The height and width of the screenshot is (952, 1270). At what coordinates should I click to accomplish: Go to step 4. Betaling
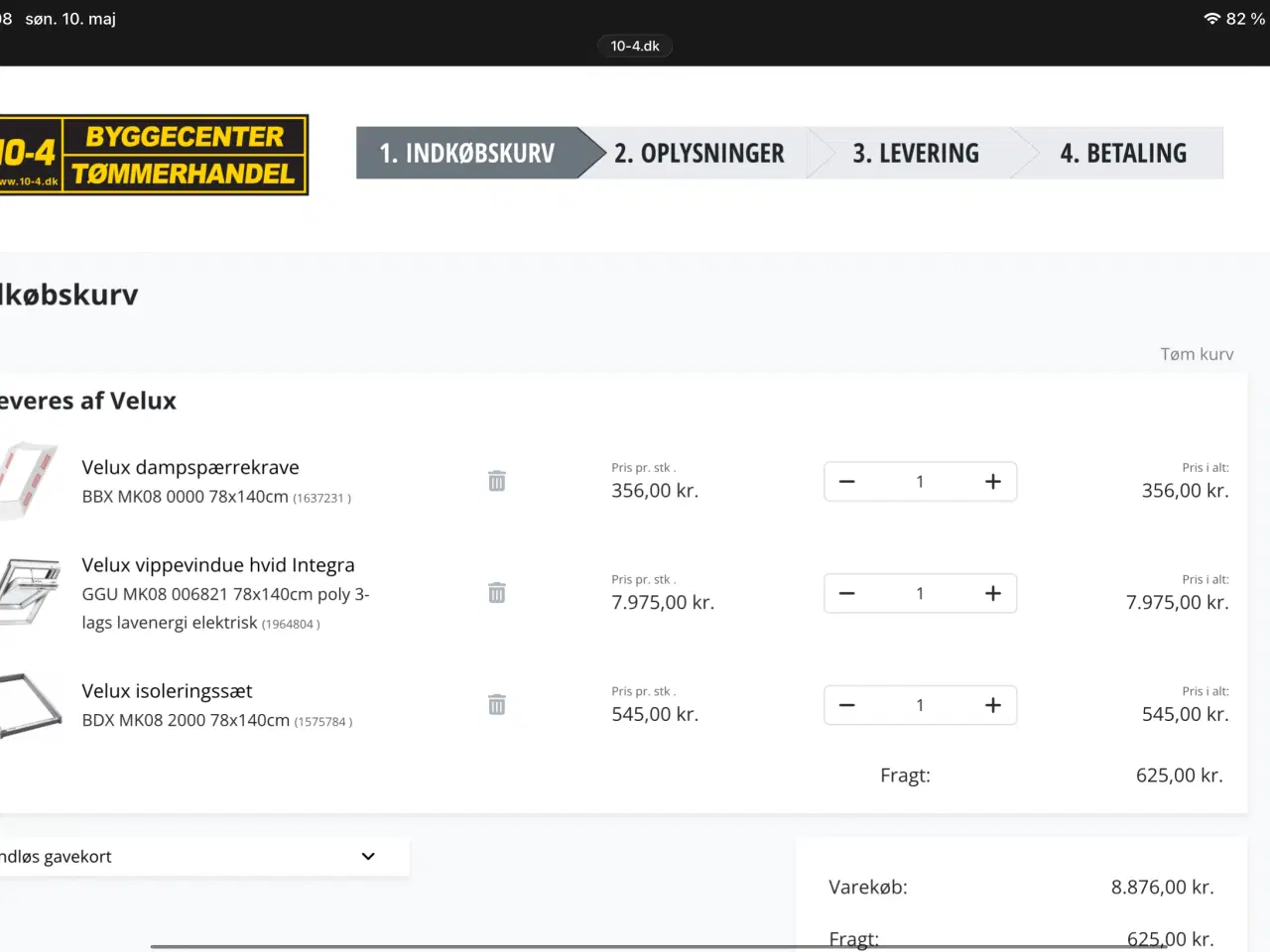[x=1123, y=153]
